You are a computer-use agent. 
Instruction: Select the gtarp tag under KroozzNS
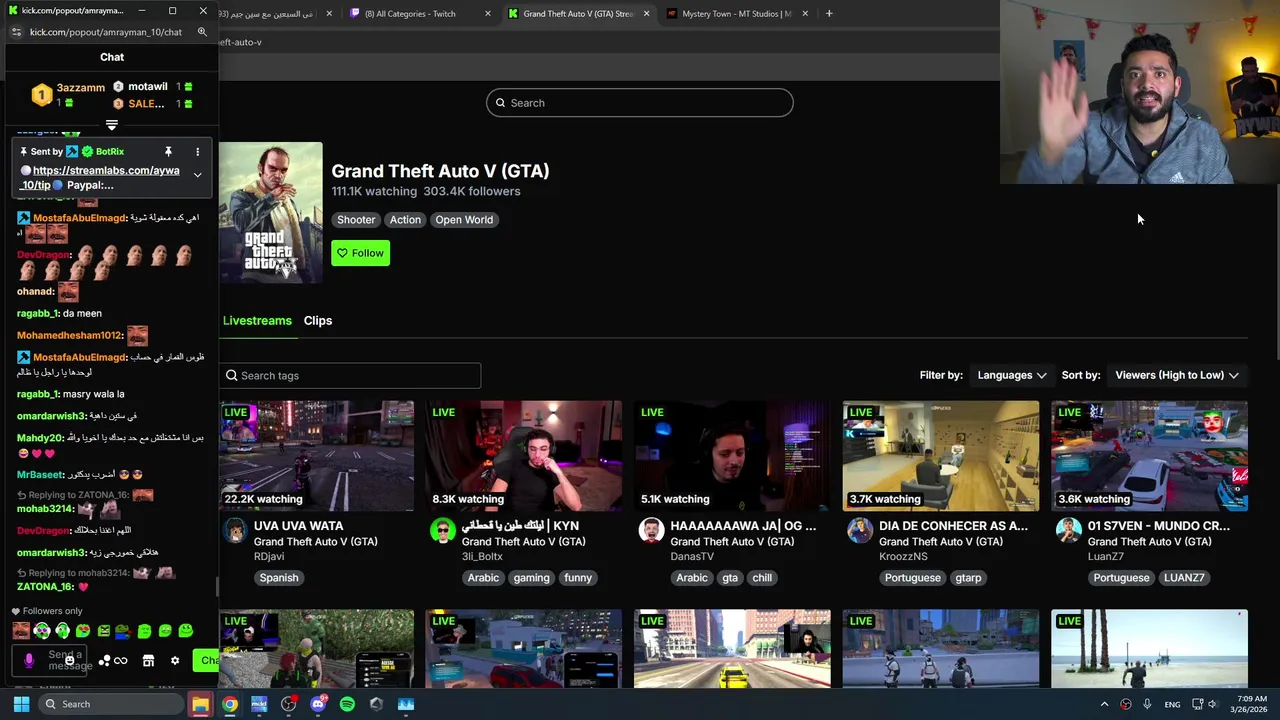[968, 578]
